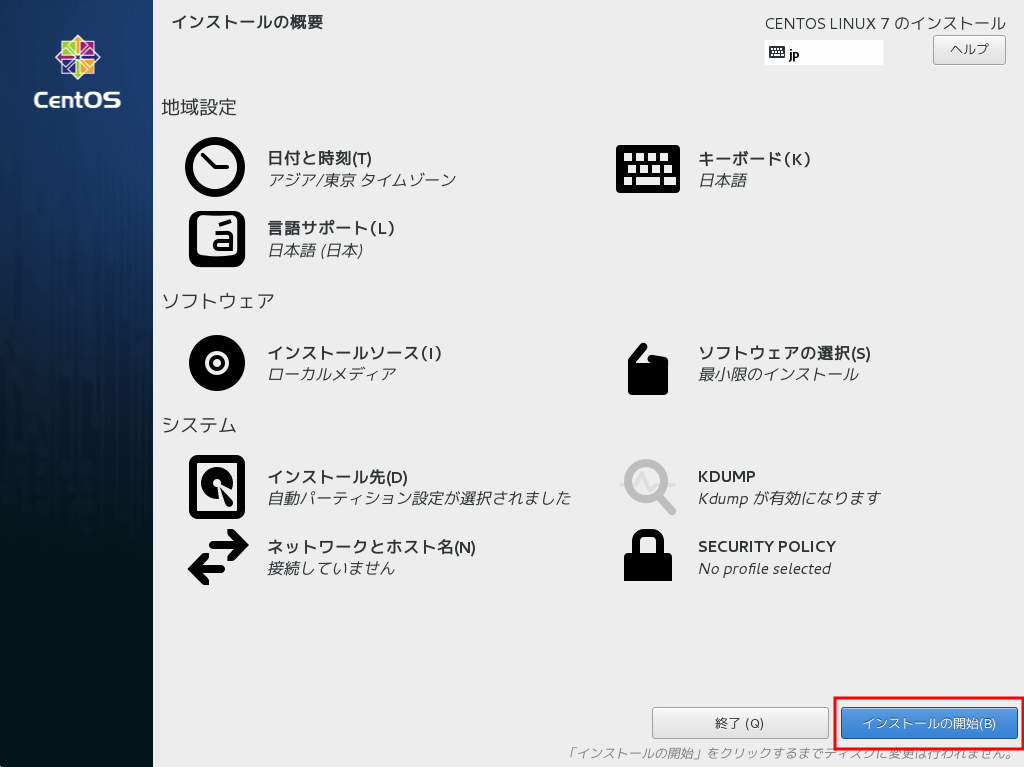This screenshot has width=1024, height=767.
Task: Click the installation source disc icon
Action: coord(217,363)
